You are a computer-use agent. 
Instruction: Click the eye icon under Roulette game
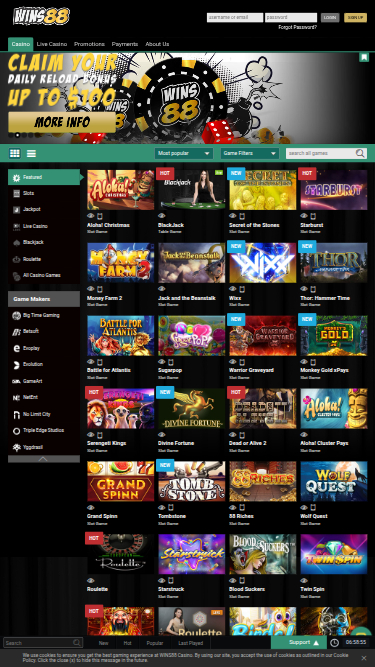pos(91,580)
